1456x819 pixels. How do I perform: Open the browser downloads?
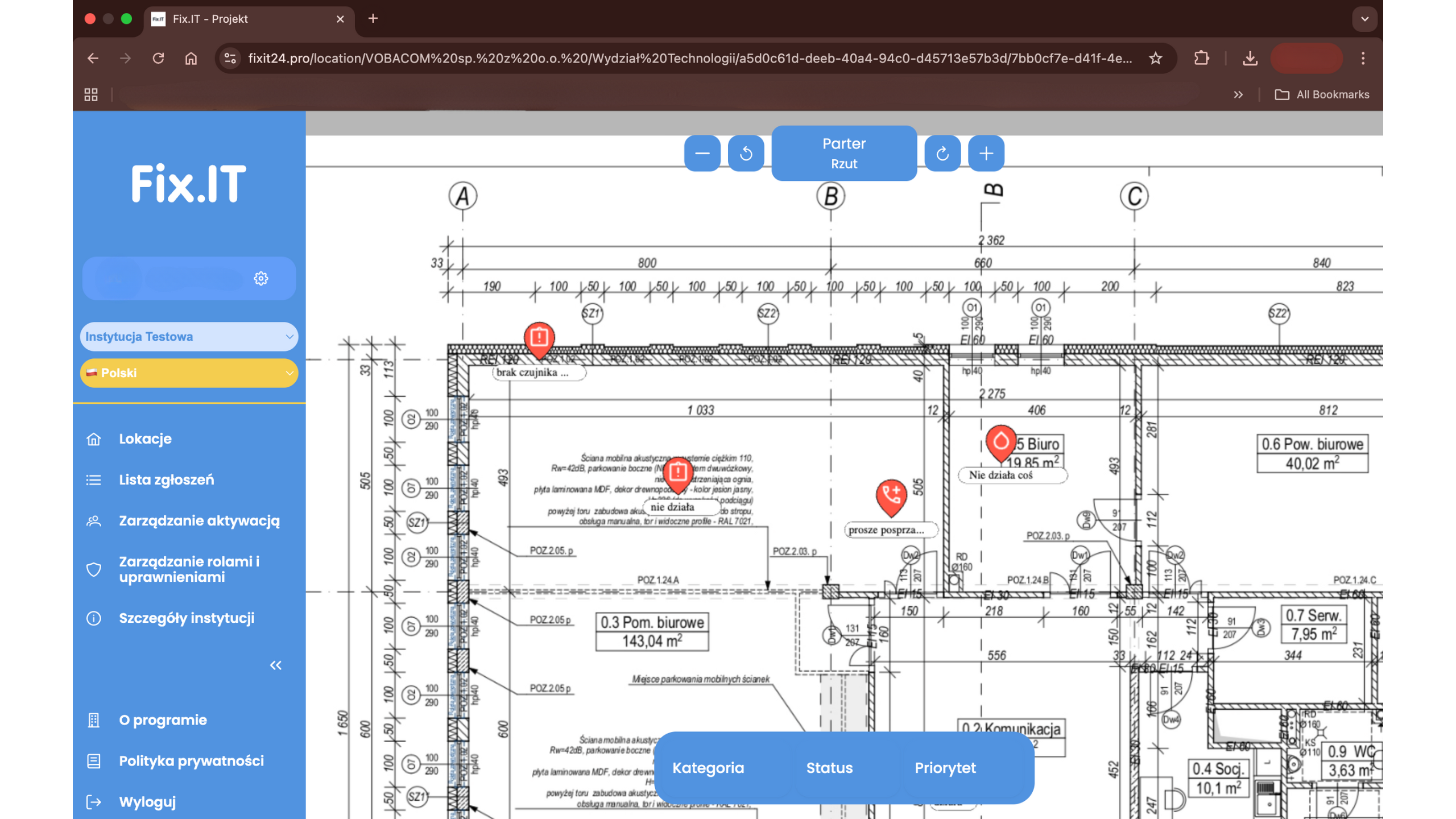coord(1250,58)
